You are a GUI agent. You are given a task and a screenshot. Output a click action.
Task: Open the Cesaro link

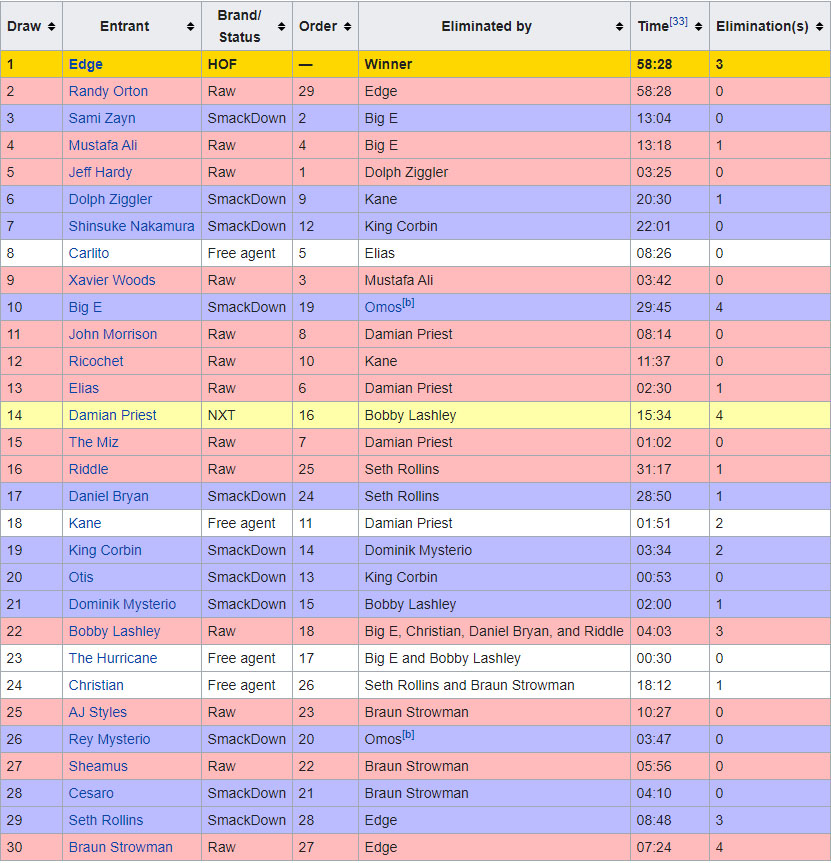point(91,793)
